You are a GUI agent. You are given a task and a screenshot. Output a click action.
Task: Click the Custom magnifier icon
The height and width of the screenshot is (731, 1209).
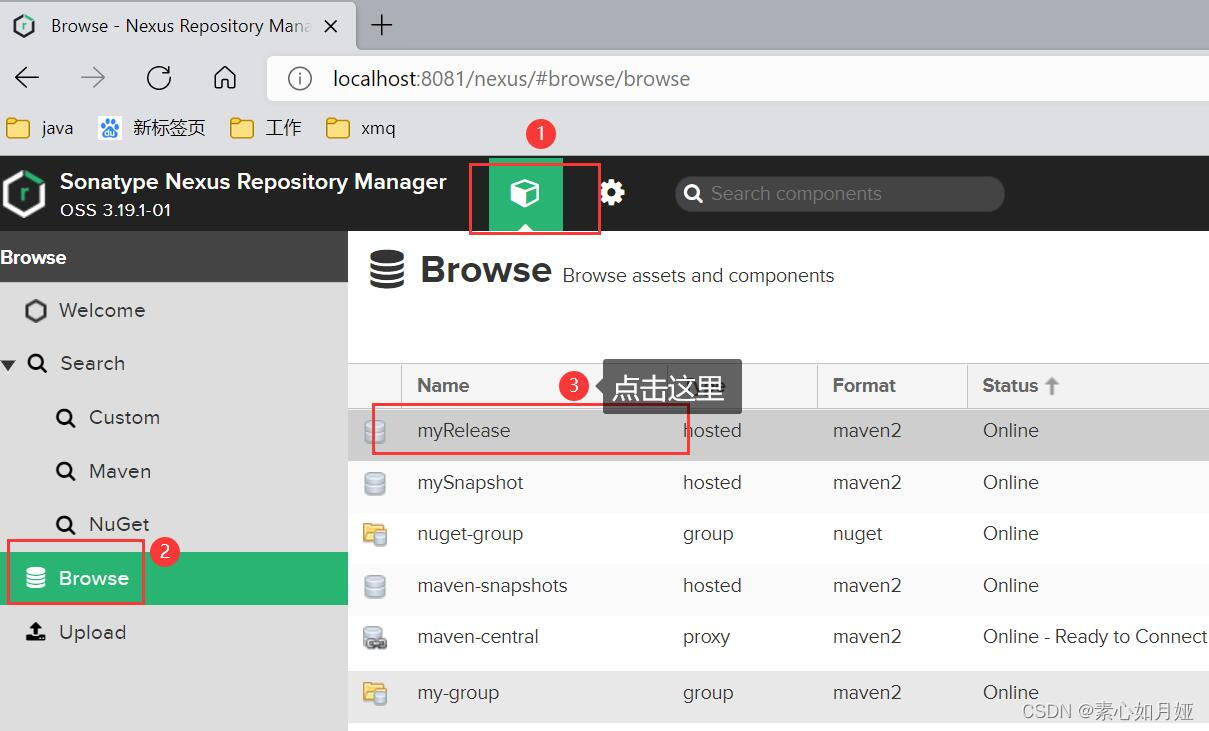click(66, 418)
